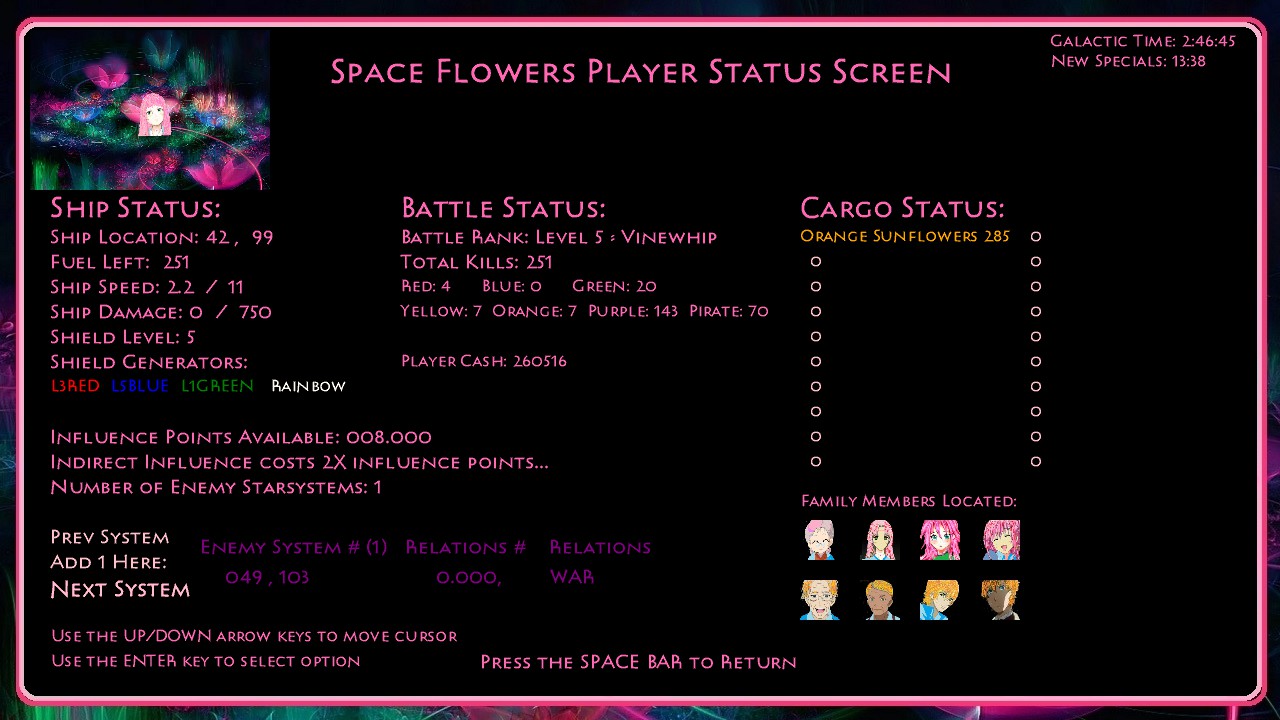Select the laughing elderly blond man with glasses
The width and height of the screenshot is (1280, 720).
820,600
